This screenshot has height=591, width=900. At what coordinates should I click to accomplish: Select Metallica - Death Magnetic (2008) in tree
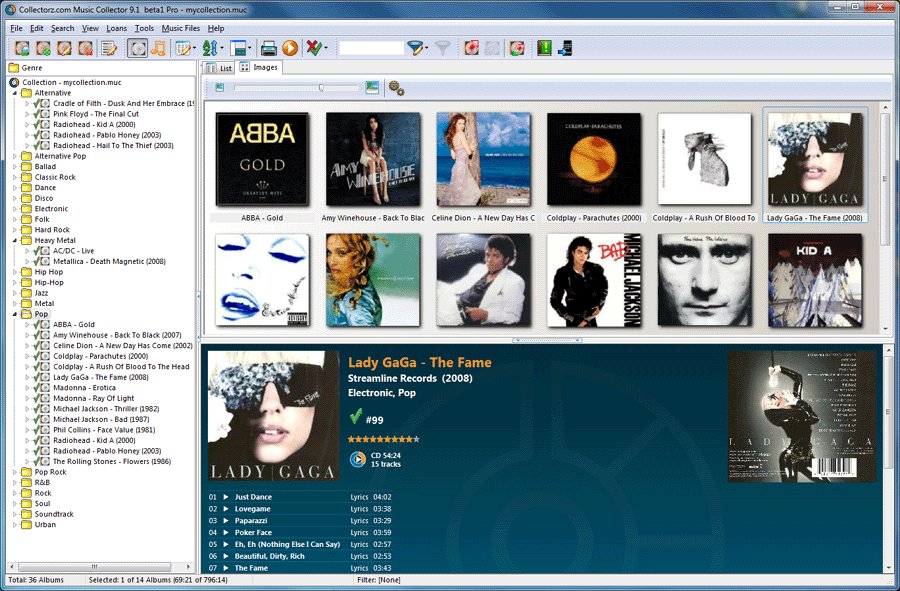109,262
